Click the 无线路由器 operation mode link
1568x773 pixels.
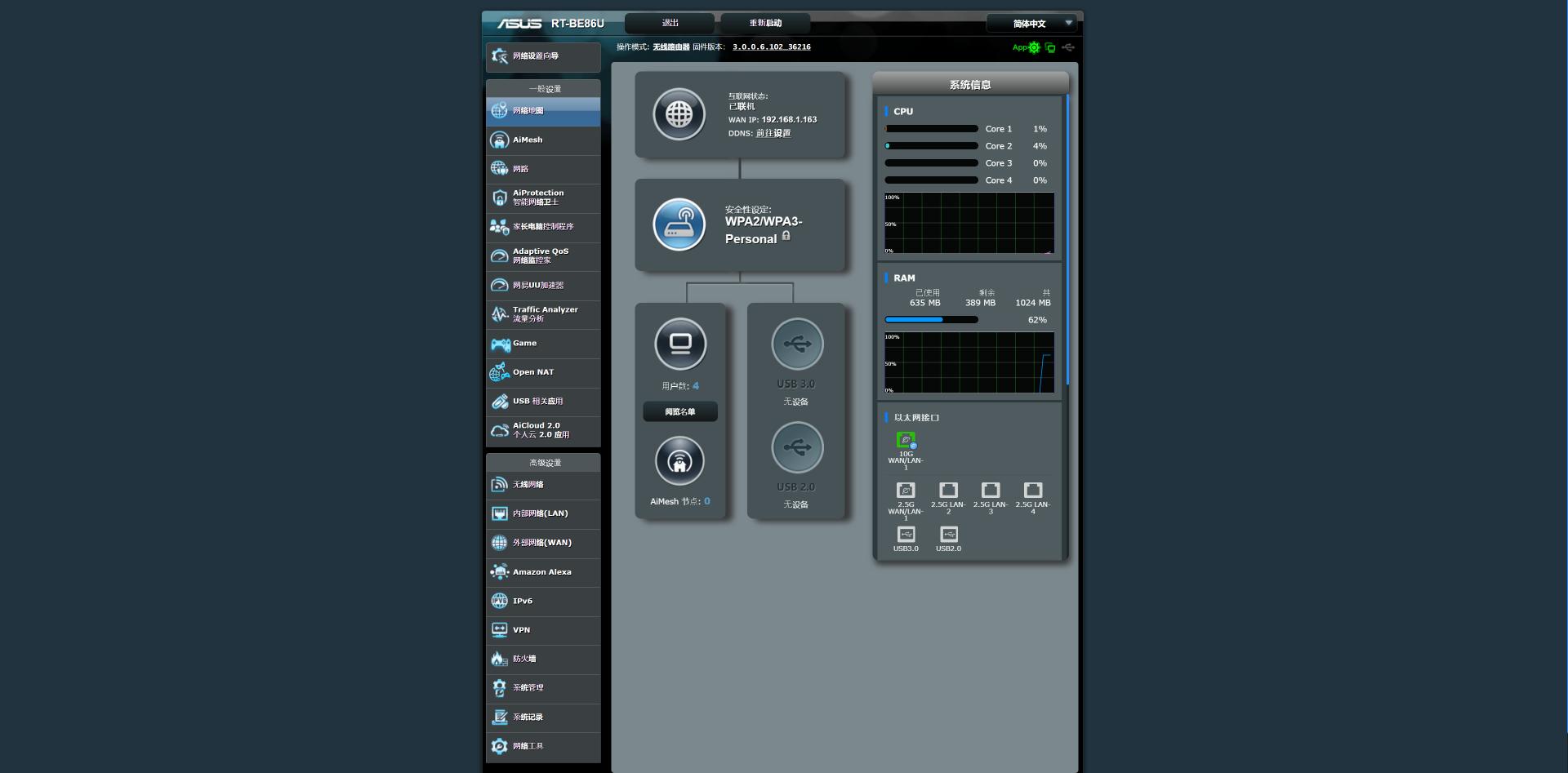[671, 47]
